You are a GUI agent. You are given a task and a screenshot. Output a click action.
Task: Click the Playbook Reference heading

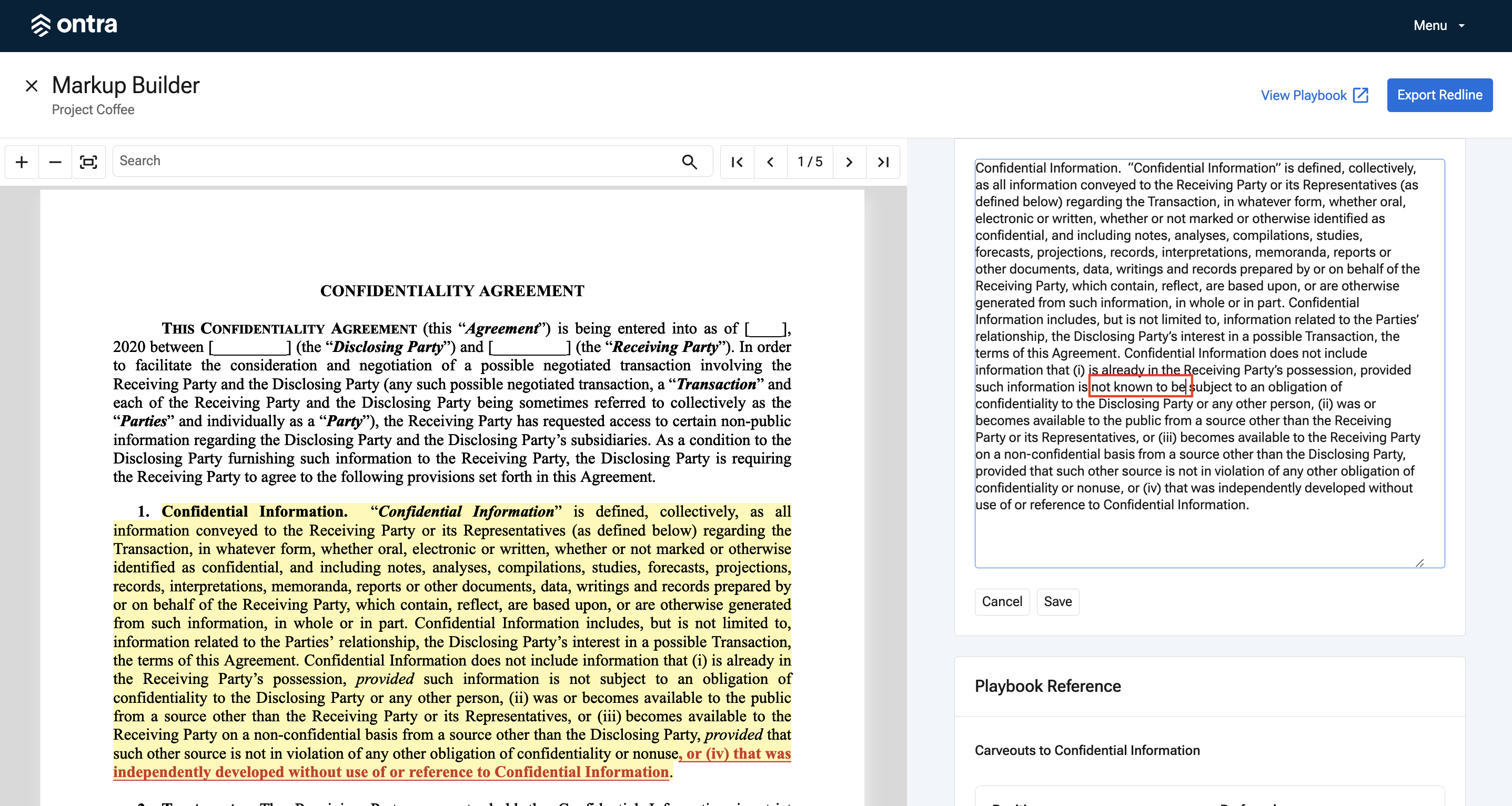point(1047,686)
